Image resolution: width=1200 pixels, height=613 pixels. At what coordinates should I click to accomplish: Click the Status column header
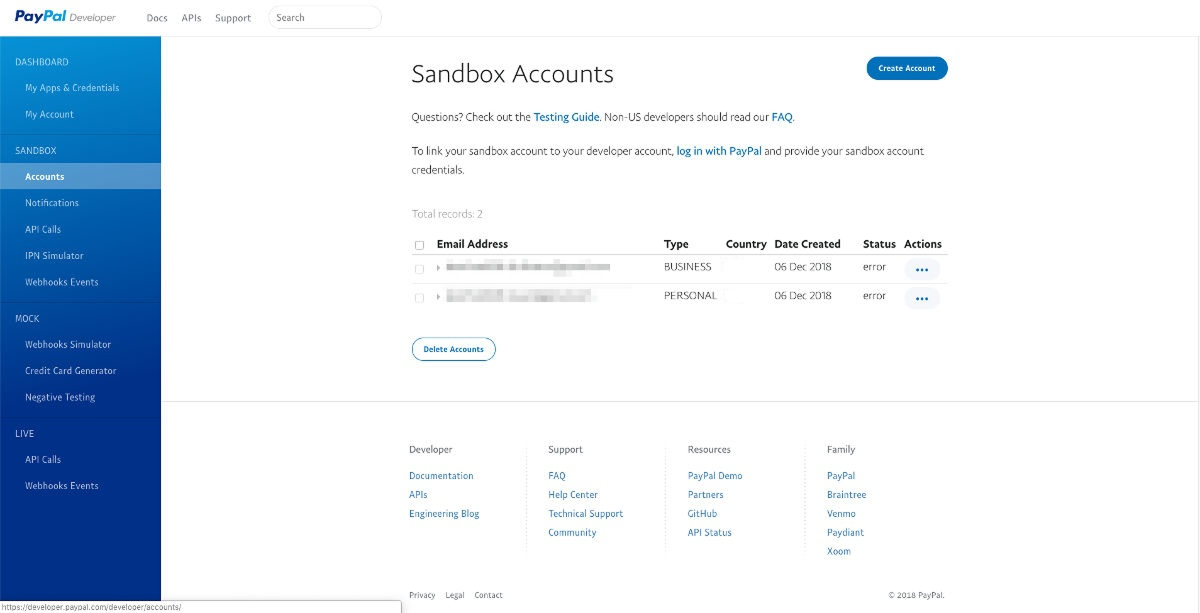coord(879,244)
